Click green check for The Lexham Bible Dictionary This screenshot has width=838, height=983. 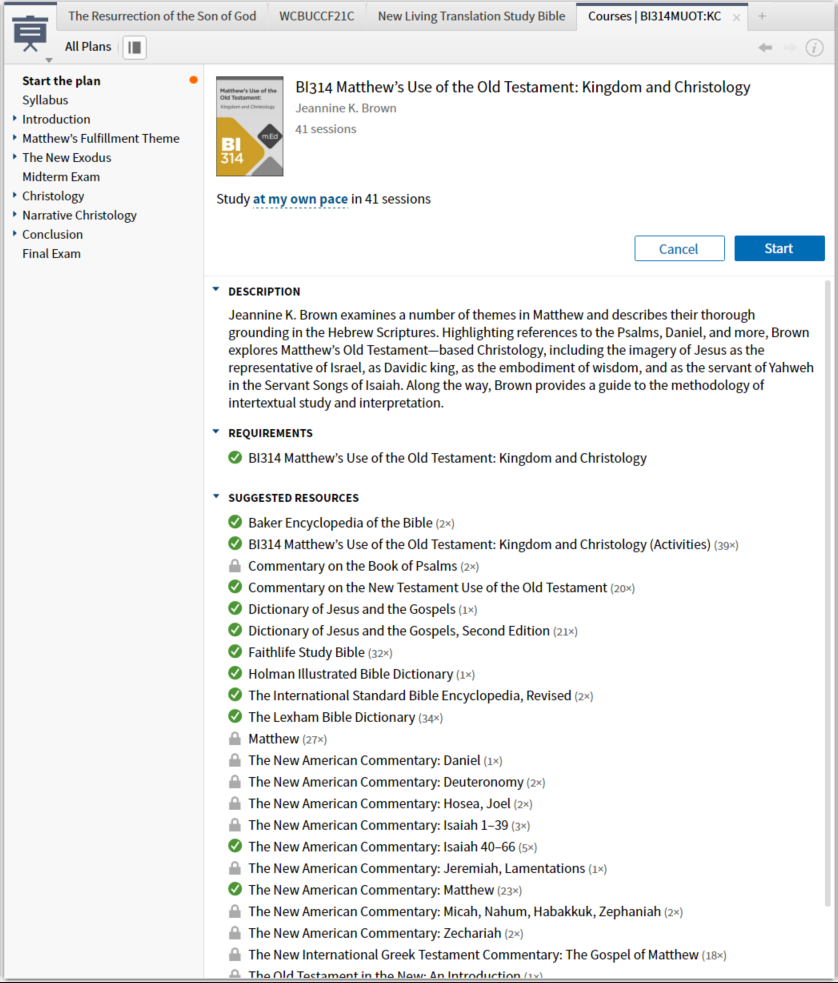pyautogui.click(x=235, y=717)
